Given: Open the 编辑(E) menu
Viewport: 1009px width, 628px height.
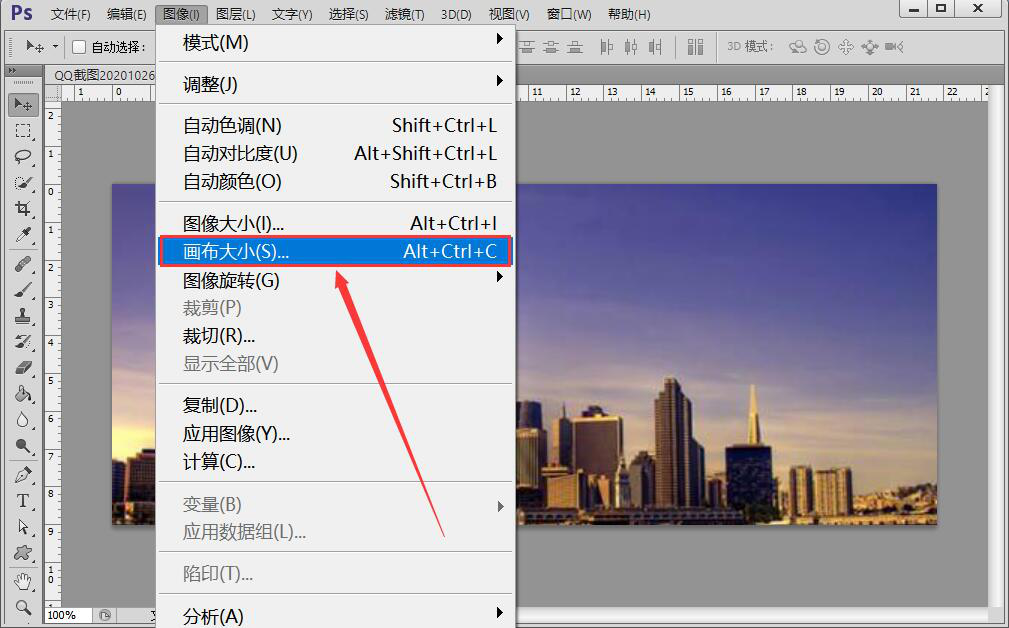Looking at the screenshot, I should pyautogui.click(x=126, y=14).
